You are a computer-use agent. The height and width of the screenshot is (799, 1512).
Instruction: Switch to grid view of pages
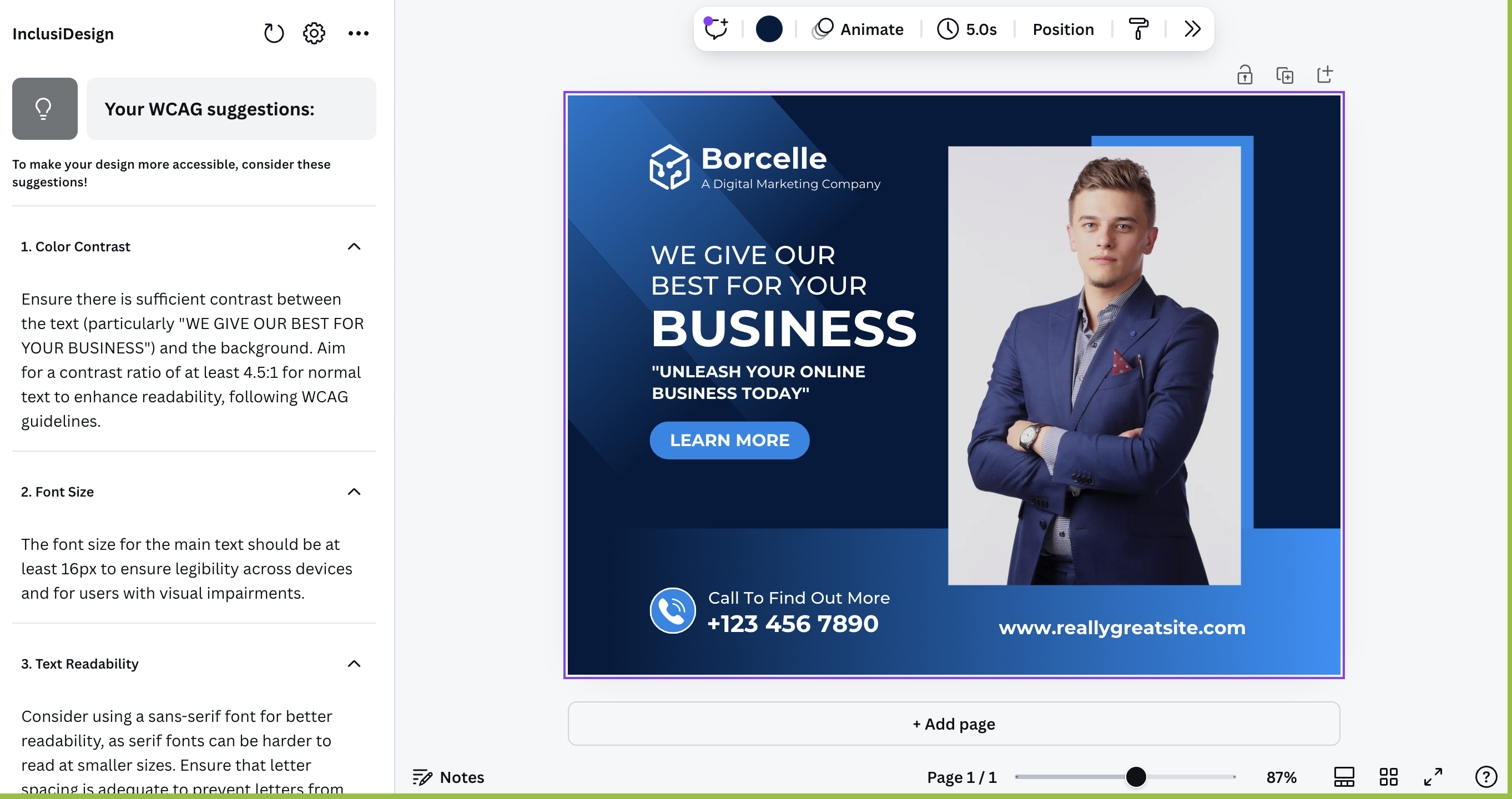click(x=1388, y=777)
